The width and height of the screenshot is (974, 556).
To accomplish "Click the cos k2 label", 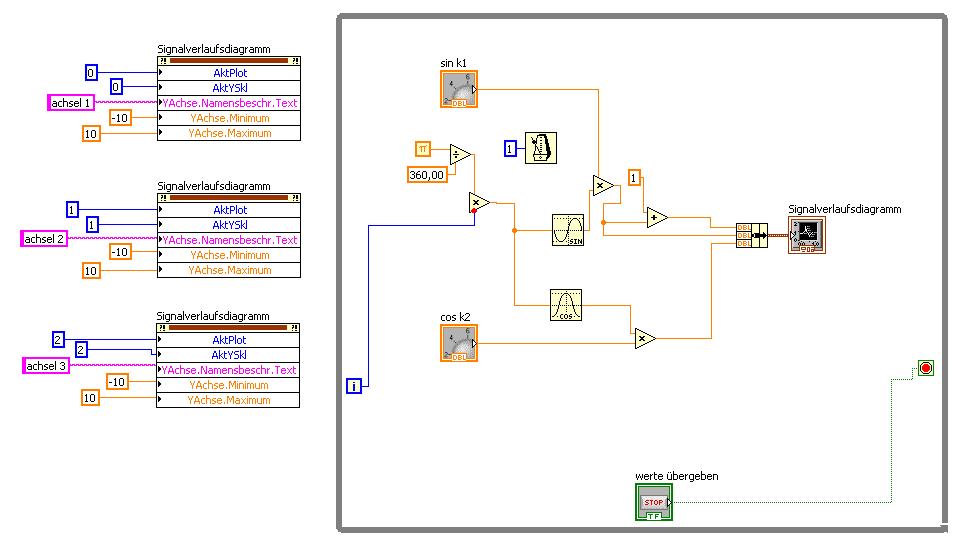I will (x=455, y=317).
